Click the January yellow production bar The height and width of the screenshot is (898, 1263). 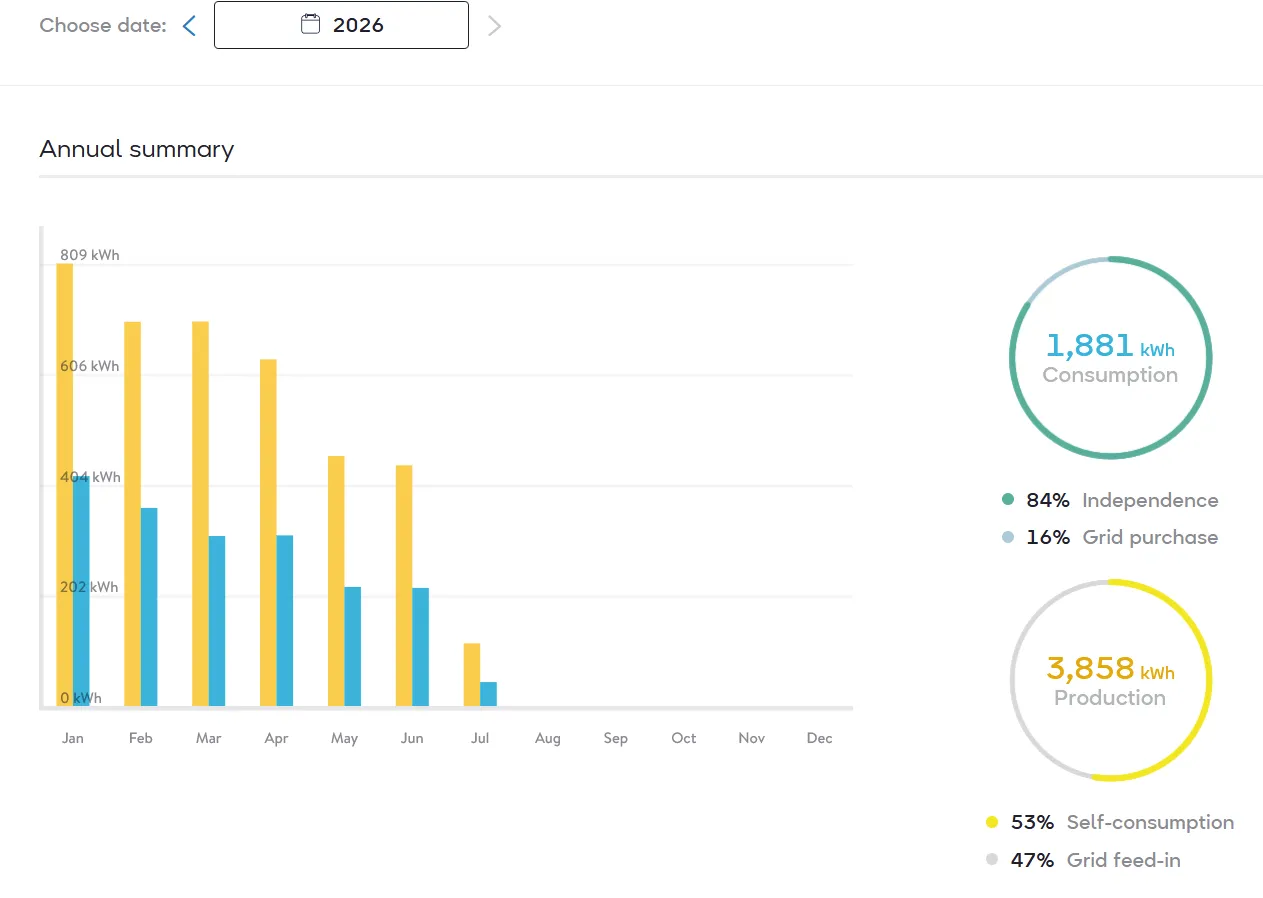(x=64, y=485)
